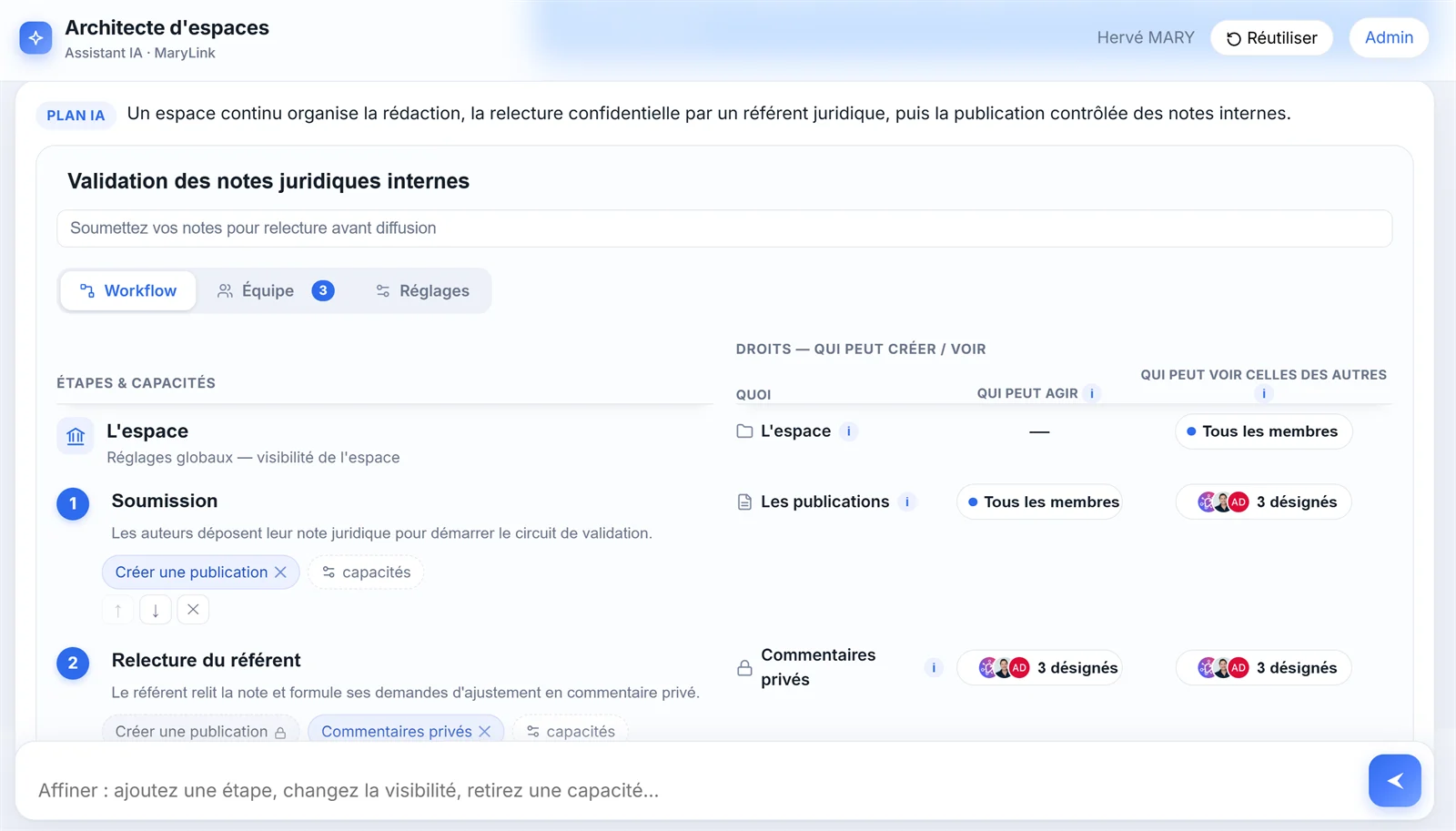Remove Créer une publication chip from Soumission
1456x831 pixels.
(280, 573)
